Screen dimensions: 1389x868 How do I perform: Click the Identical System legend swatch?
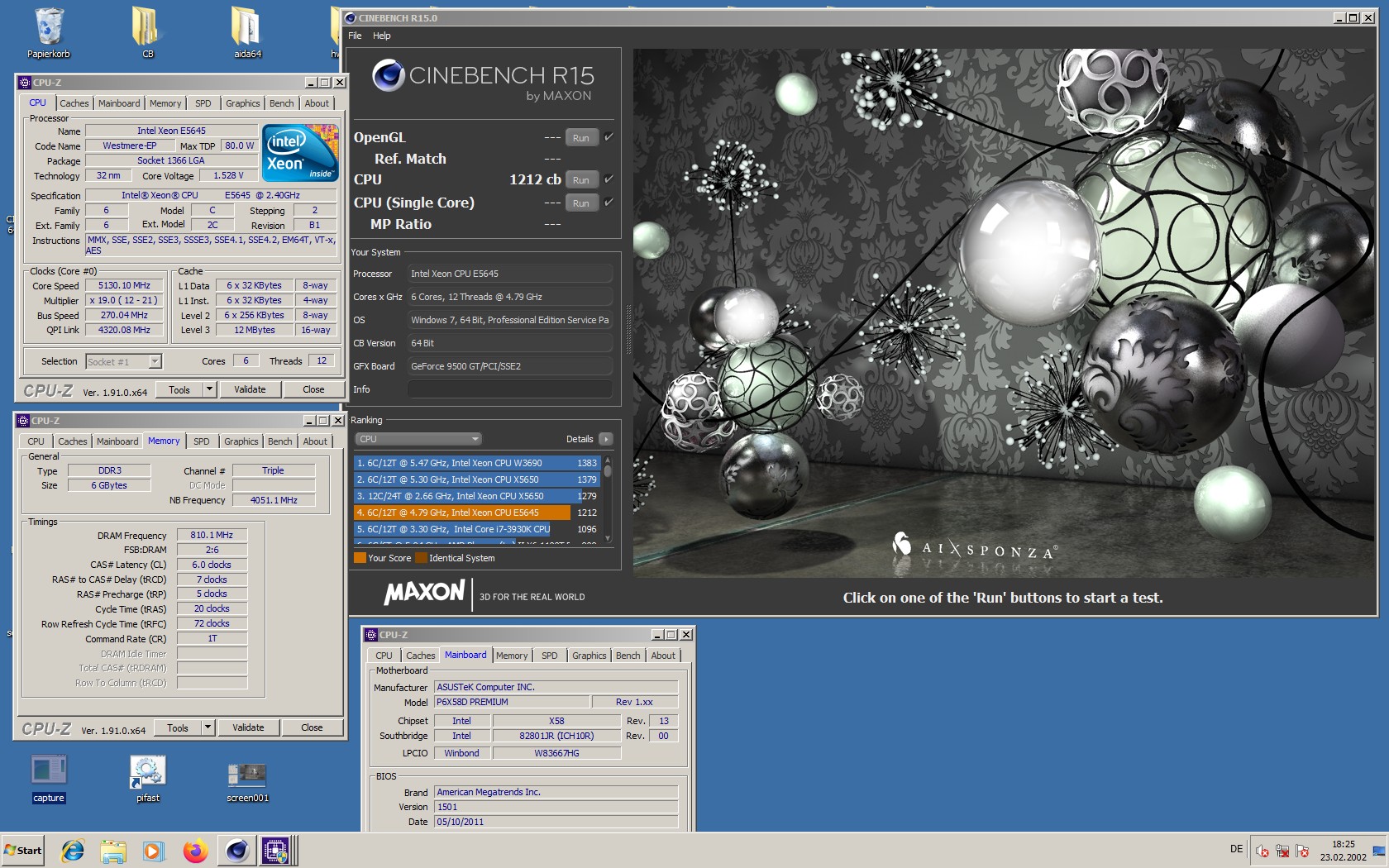tap(421, 558)
